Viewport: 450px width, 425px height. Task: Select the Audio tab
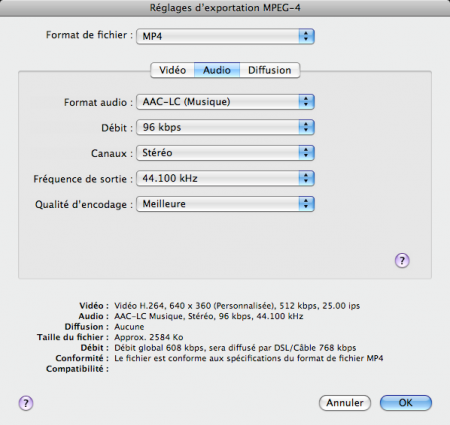pyautogui.click(x=217, y=70)
